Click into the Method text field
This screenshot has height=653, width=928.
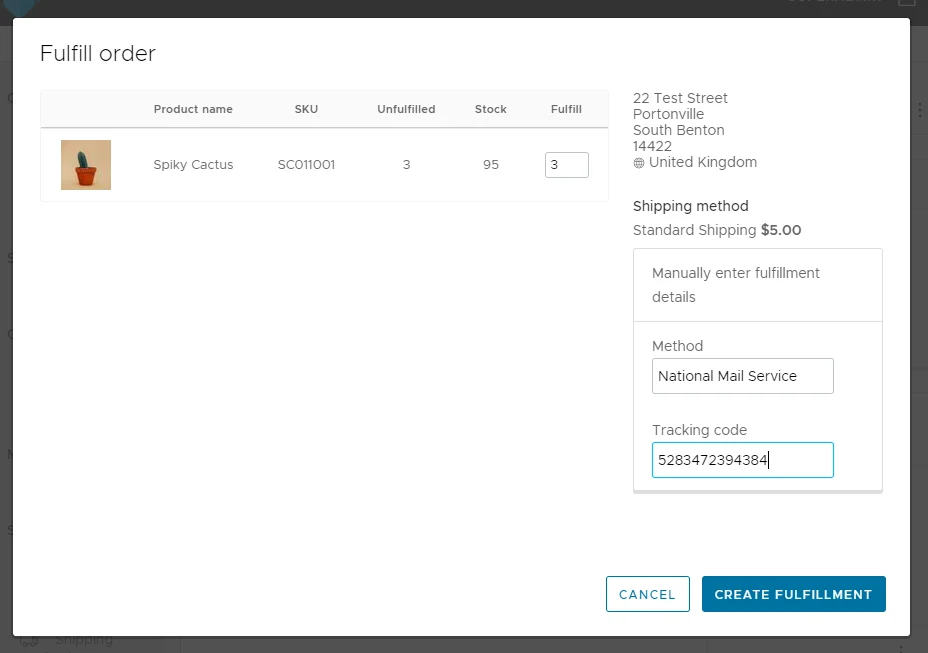coord(742,376)
